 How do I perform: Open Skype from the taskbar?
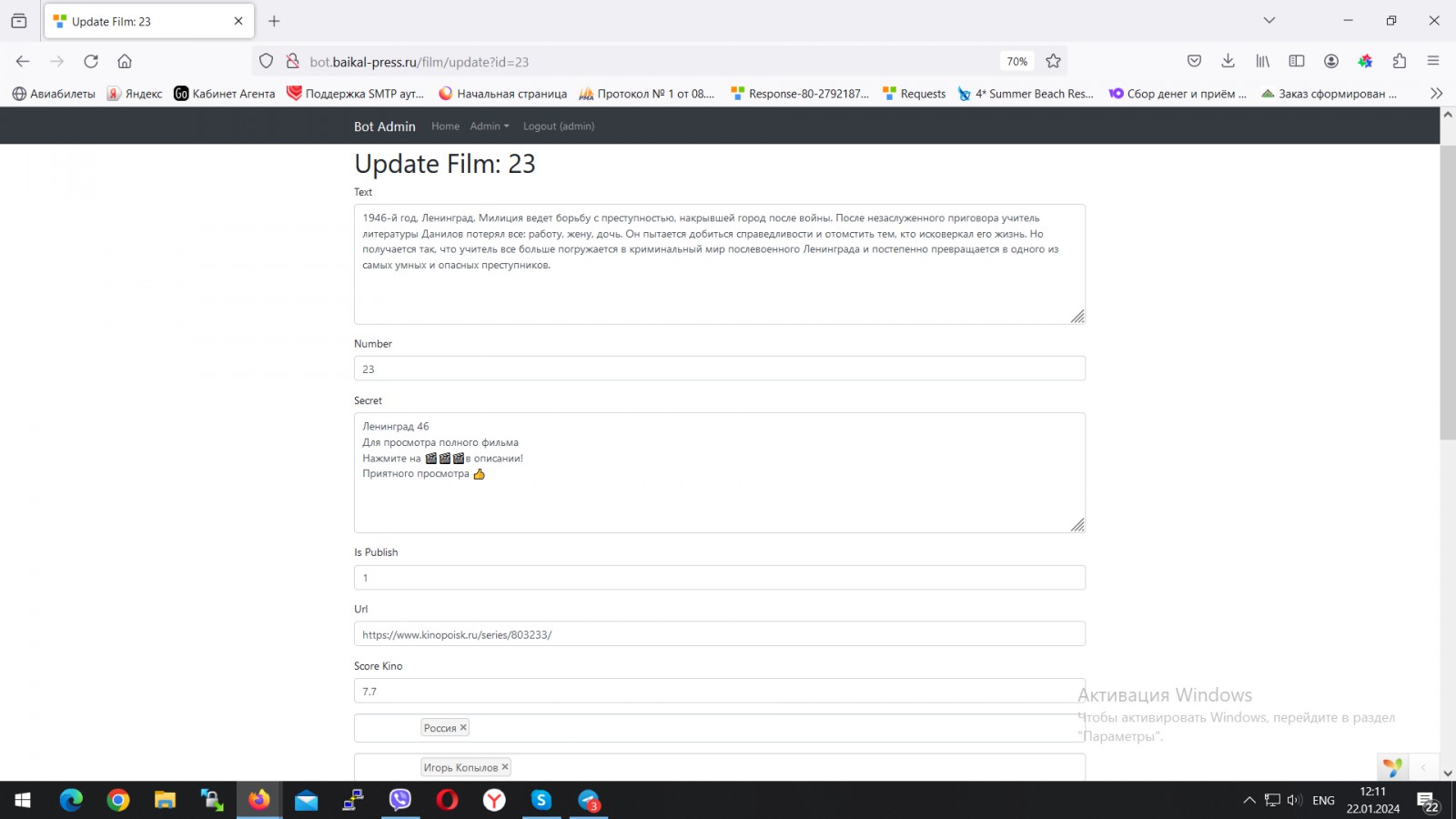click(x=541, y=800)
